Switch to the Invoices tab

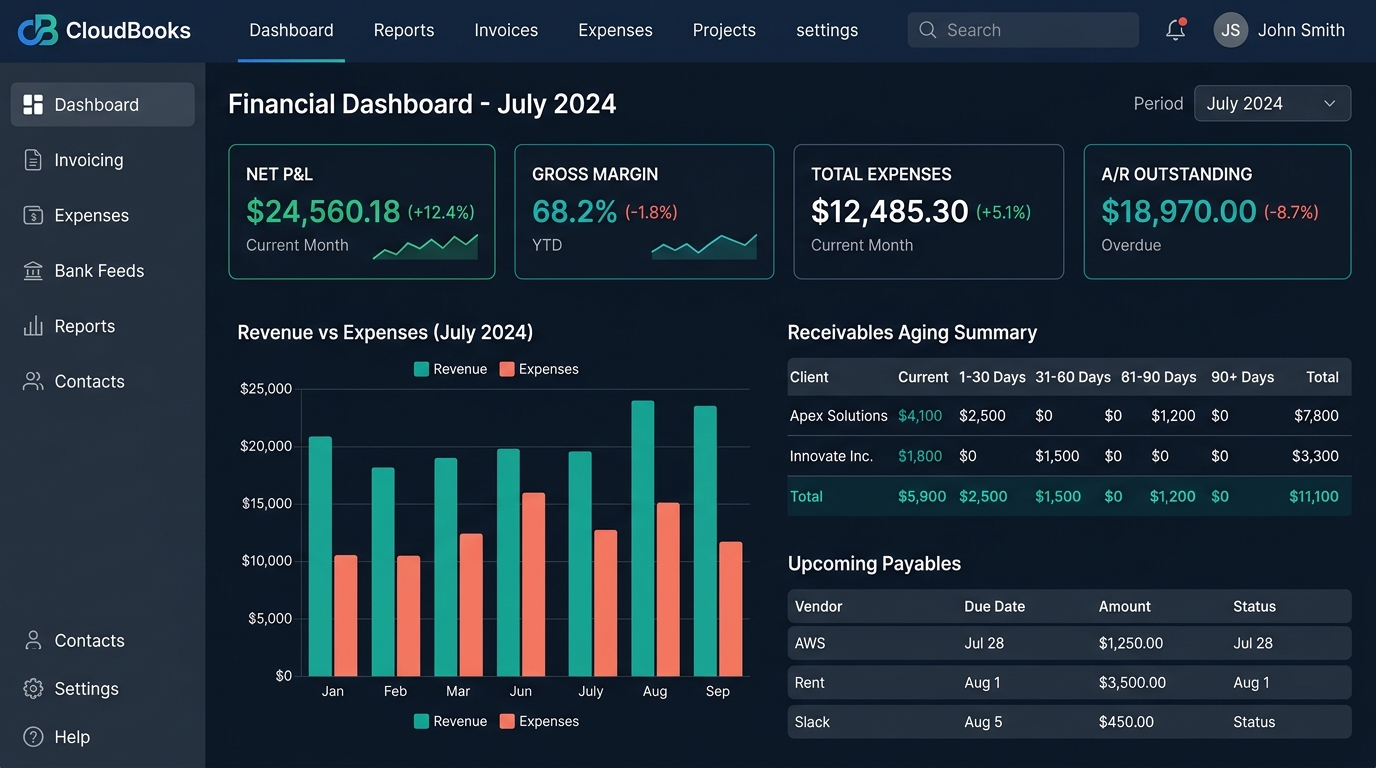(506, 31)
